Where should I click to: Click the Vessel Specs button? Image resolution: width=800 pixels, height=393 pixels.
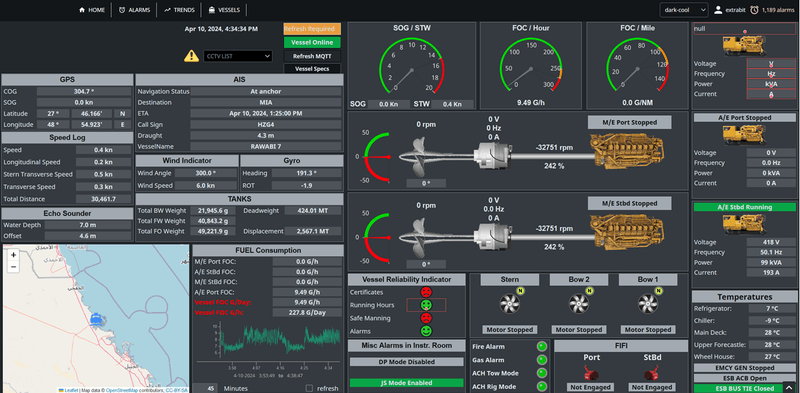click(x=312, y=68)
